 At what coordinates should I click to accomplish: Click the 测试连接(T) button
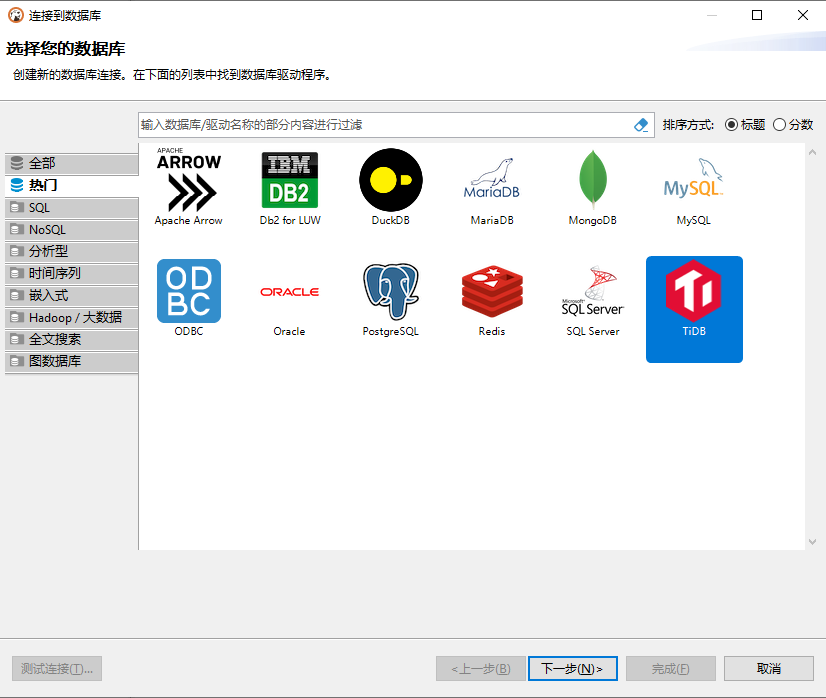coord(57,668)
